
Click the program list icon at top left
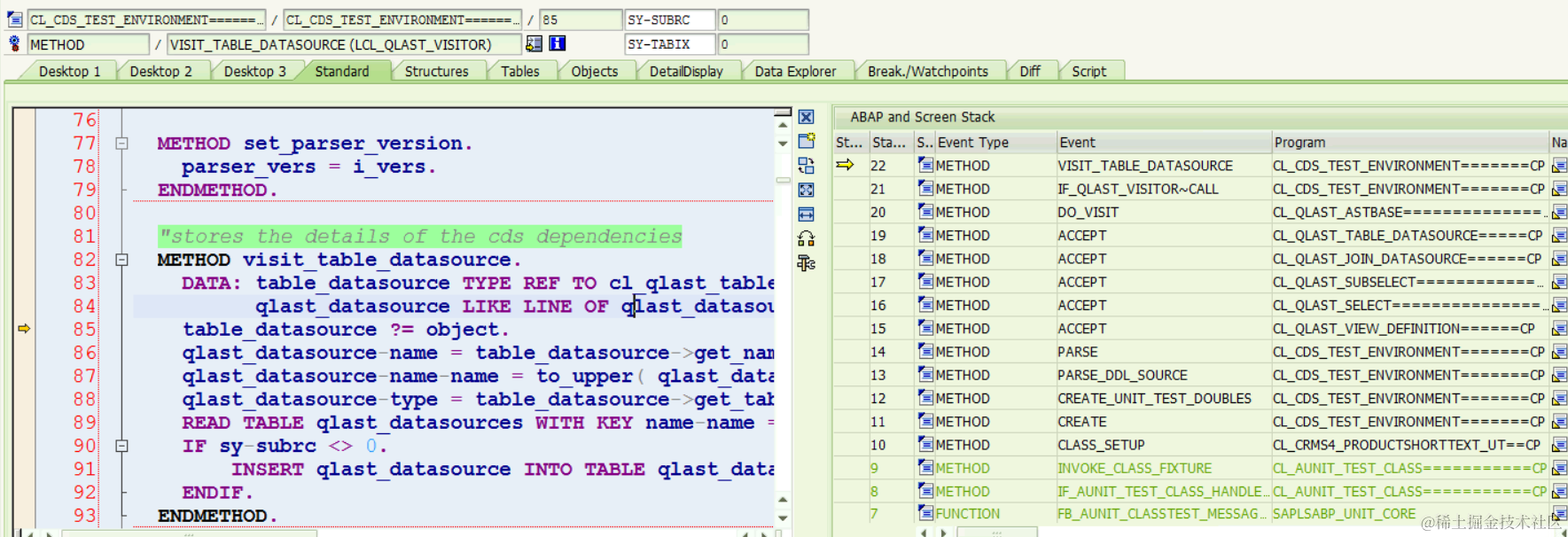click(14, 19)
